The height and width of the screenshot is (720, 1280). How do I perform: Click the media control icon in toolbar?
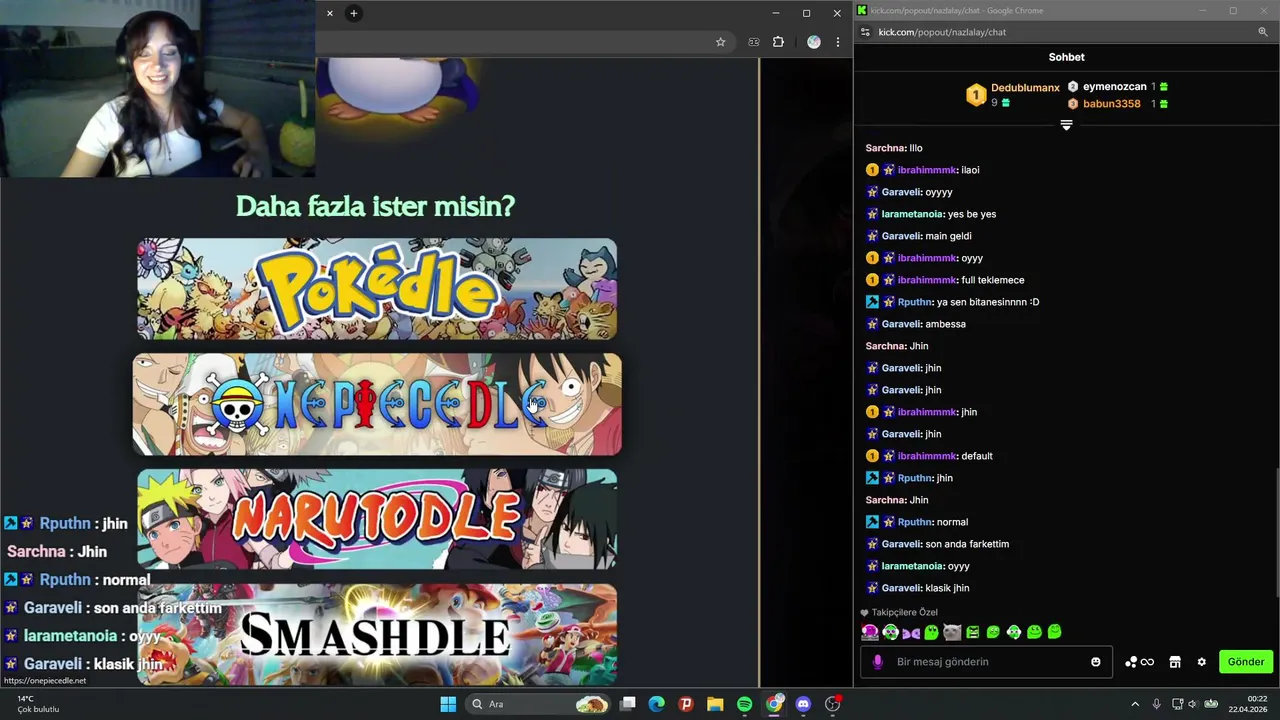pyautogui.click(x=754, y=42)
